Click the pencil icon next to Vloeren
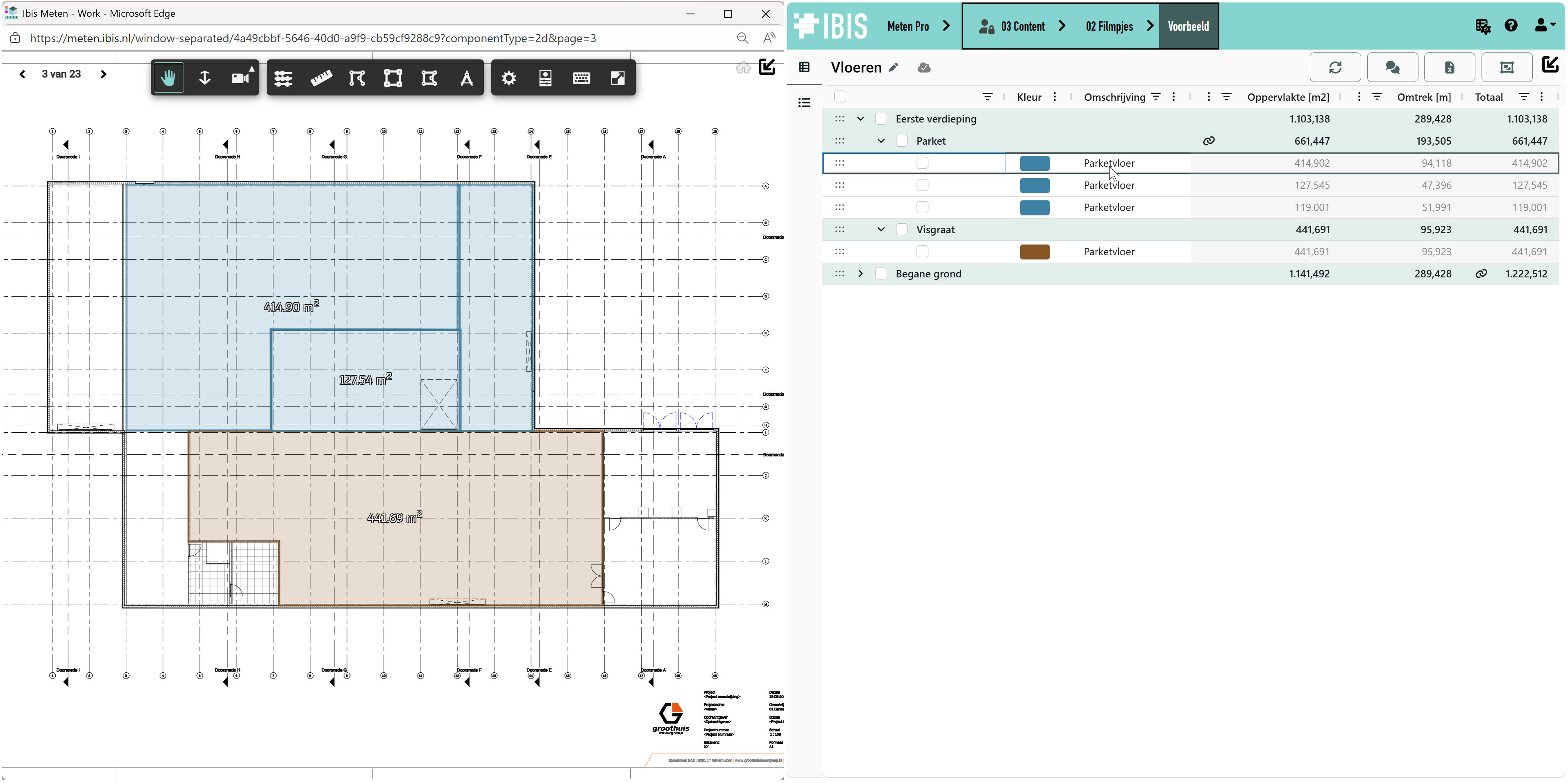This screenshot has width=1568, height=783. coord(894,68)
